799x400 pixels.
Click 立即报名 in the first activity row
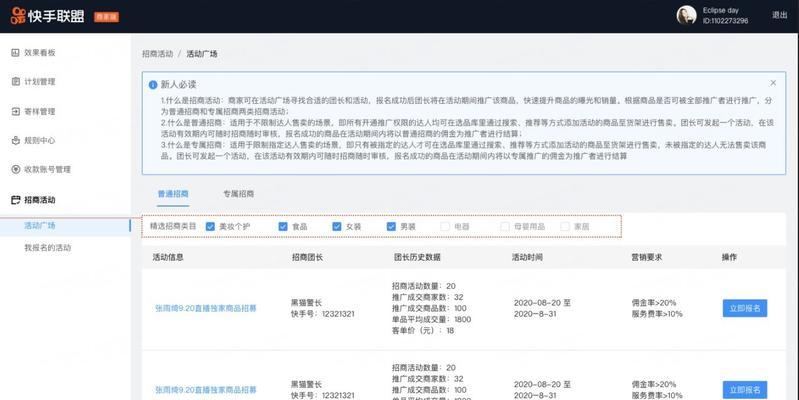click(x=744, y=308)
